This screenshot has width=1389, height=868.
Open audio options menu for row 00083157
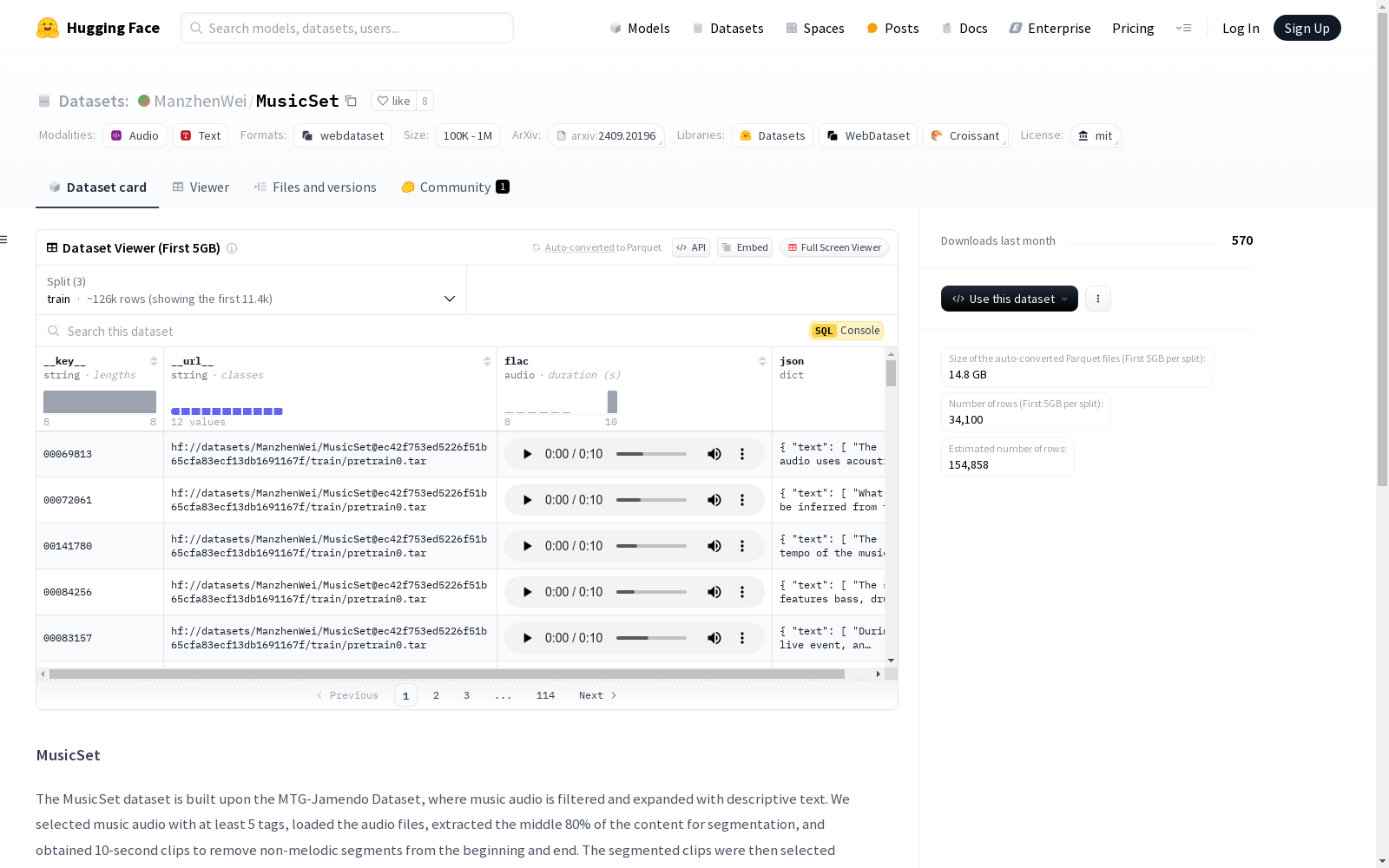[742, 638]
